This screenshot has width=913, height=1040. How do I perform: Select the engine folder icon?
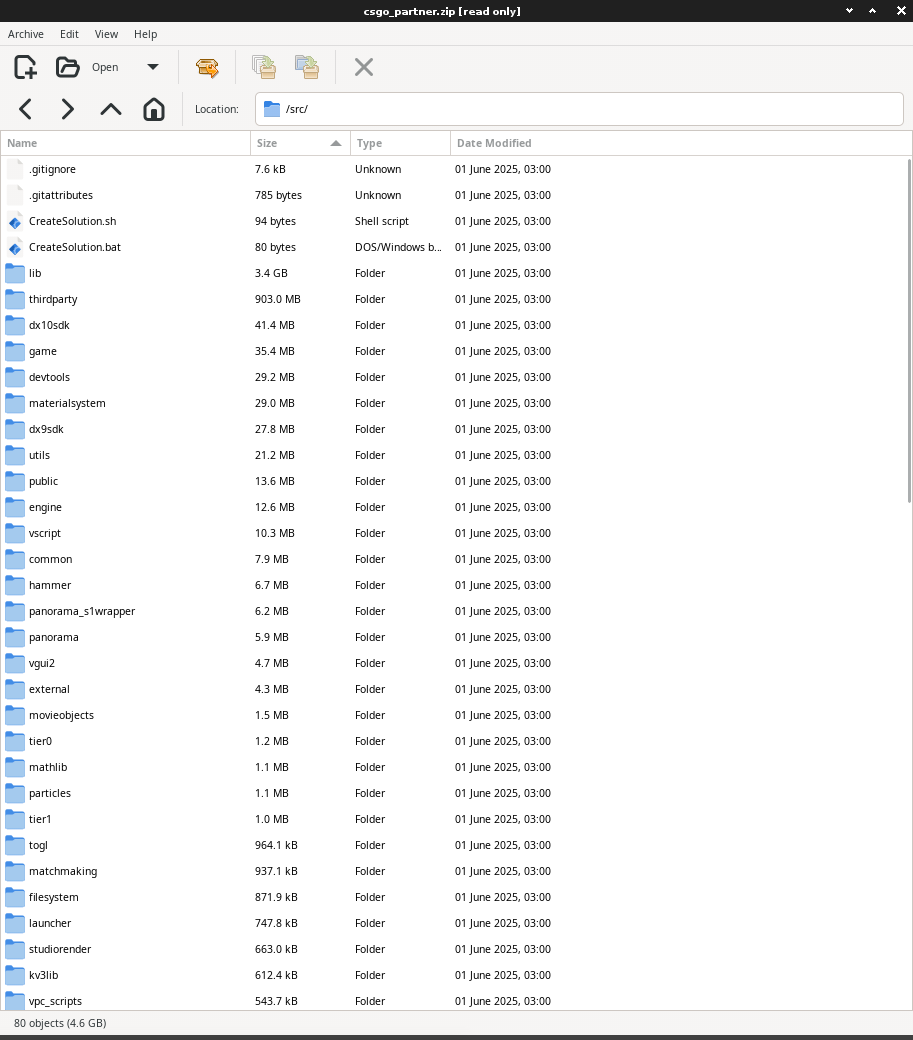[15, 507]
